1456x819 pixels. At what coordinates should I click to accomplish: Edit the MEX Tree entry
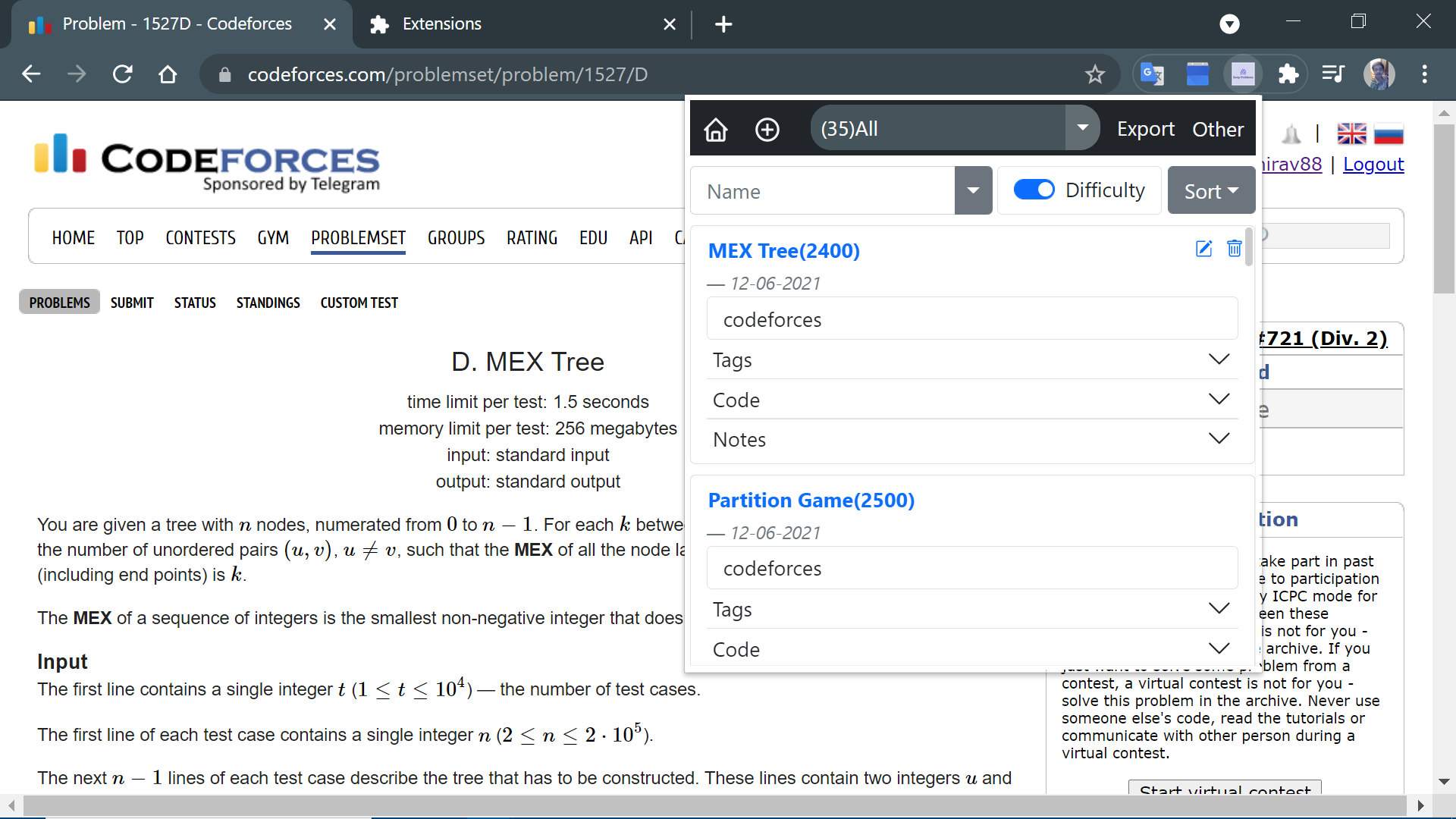pos(1203,249)
